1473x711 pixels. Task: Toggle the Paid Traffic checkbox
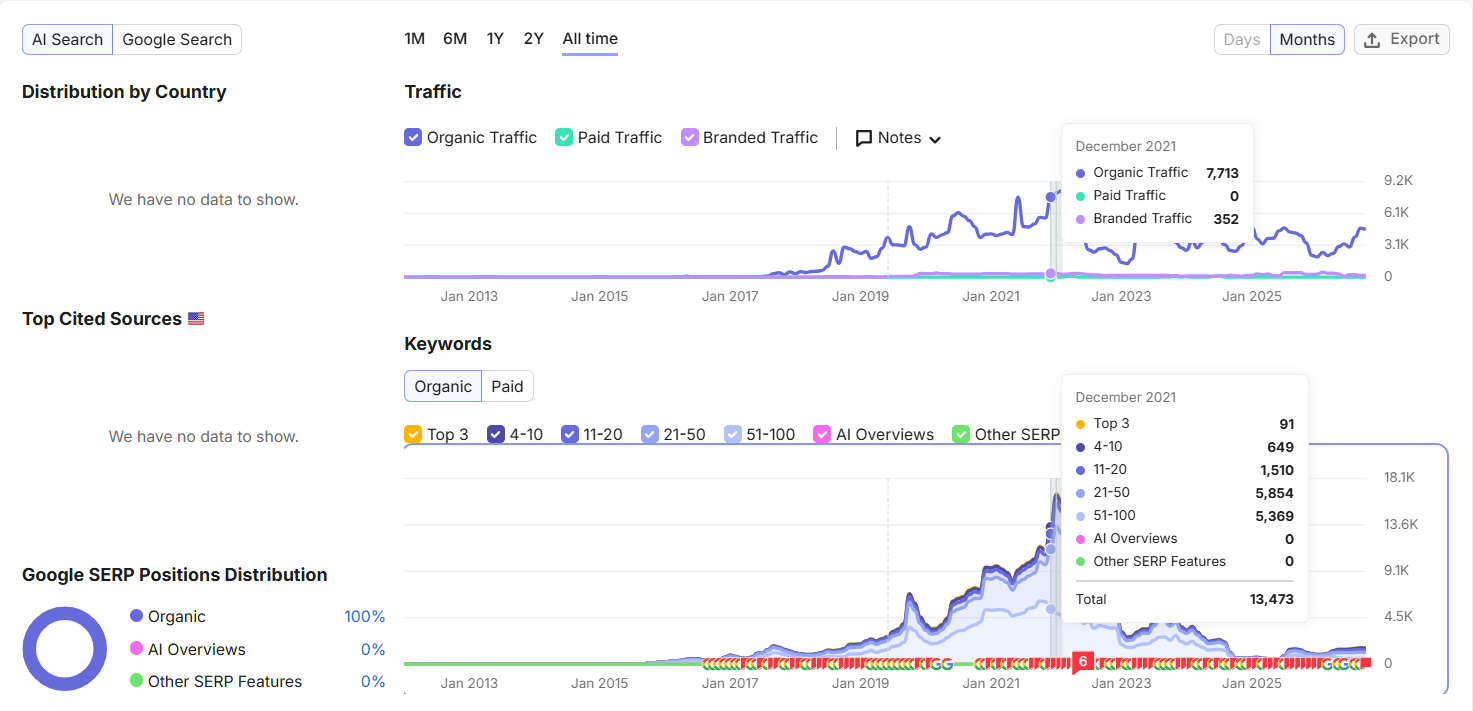564,137
